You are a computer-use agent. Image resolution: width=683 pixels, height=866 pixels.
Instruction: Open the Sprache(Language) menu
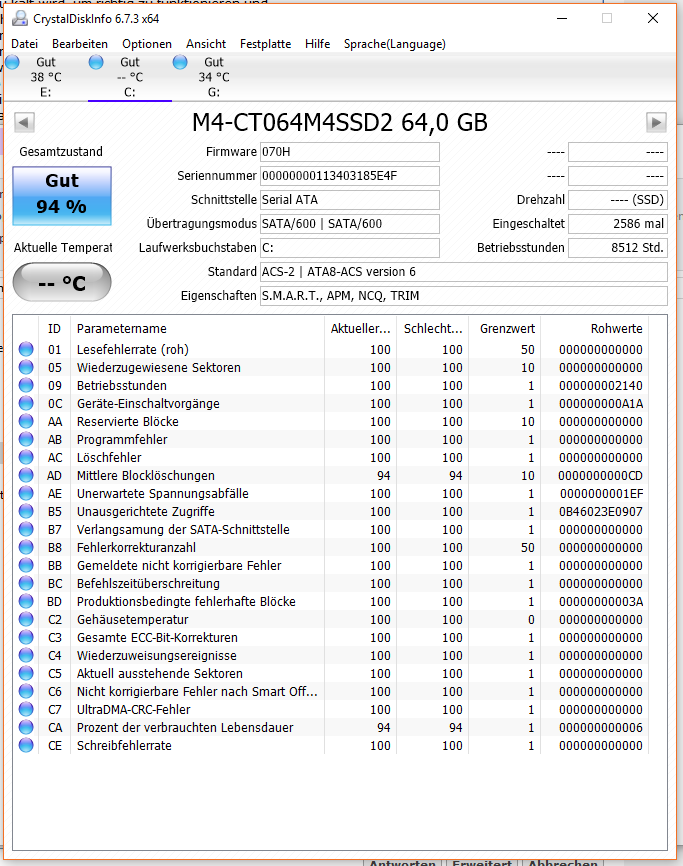point(394,44)
